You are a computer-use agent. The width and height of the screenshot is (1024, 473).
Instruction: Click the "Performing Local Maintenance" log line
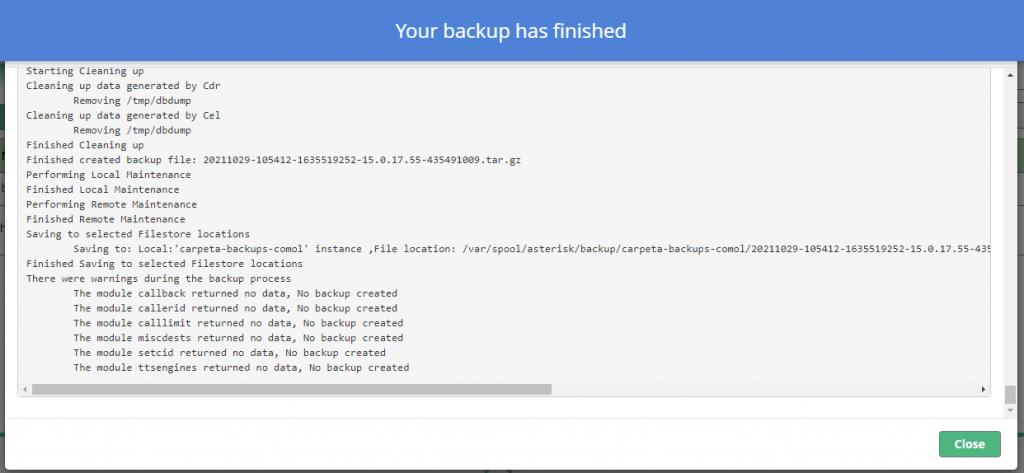[108, 174]
